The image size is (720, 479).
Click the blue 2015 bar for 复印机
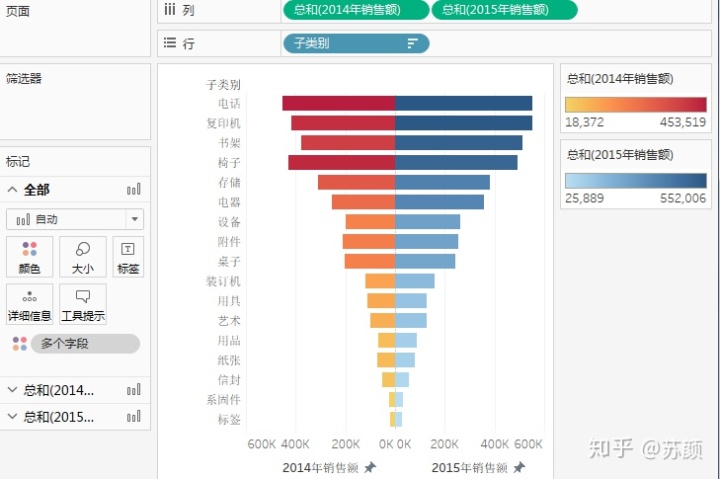(464, 123)
